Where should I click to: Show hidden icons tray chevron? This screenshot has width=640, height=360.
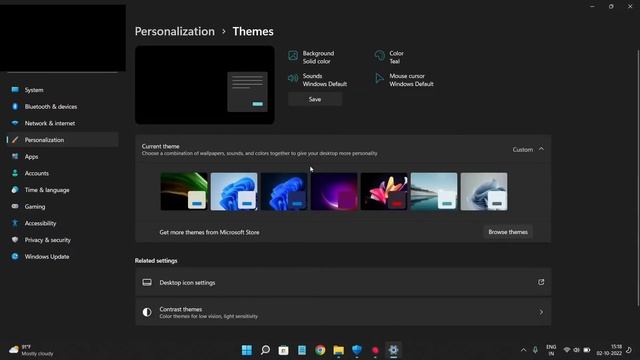point(523,350)
